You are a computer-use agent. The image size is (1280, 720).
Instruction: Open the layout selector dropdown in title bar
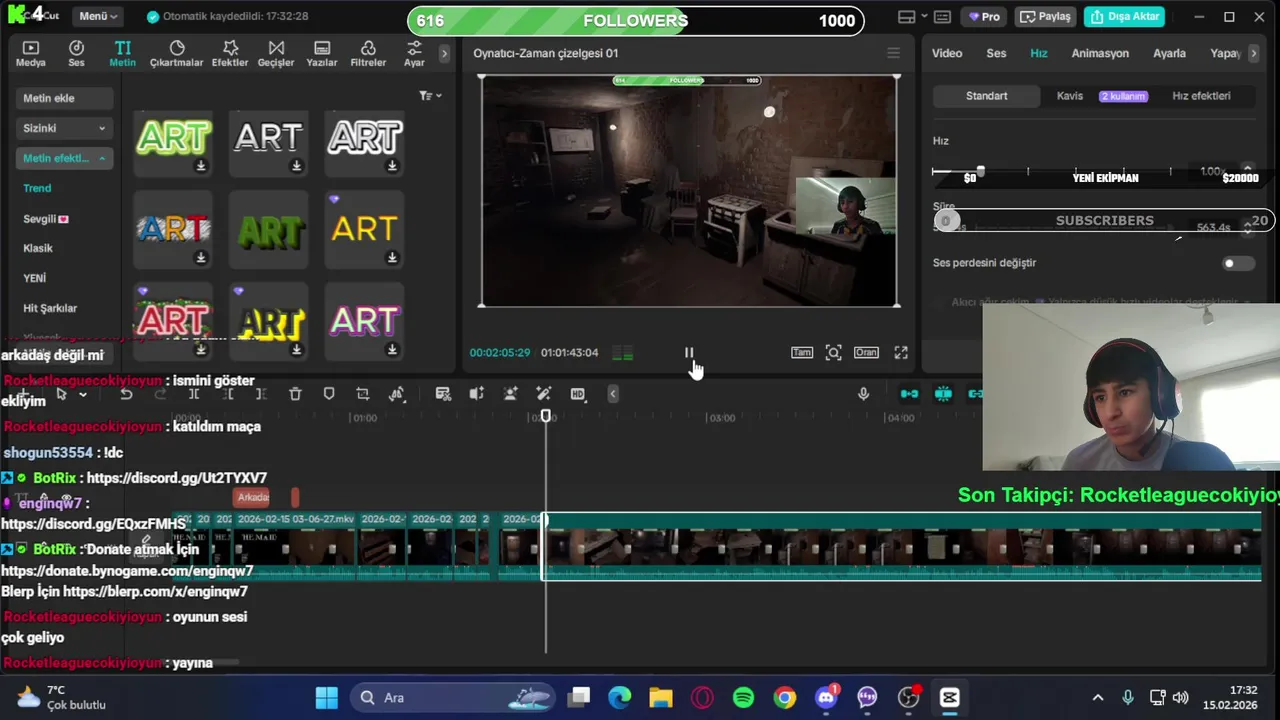point(912,17)
